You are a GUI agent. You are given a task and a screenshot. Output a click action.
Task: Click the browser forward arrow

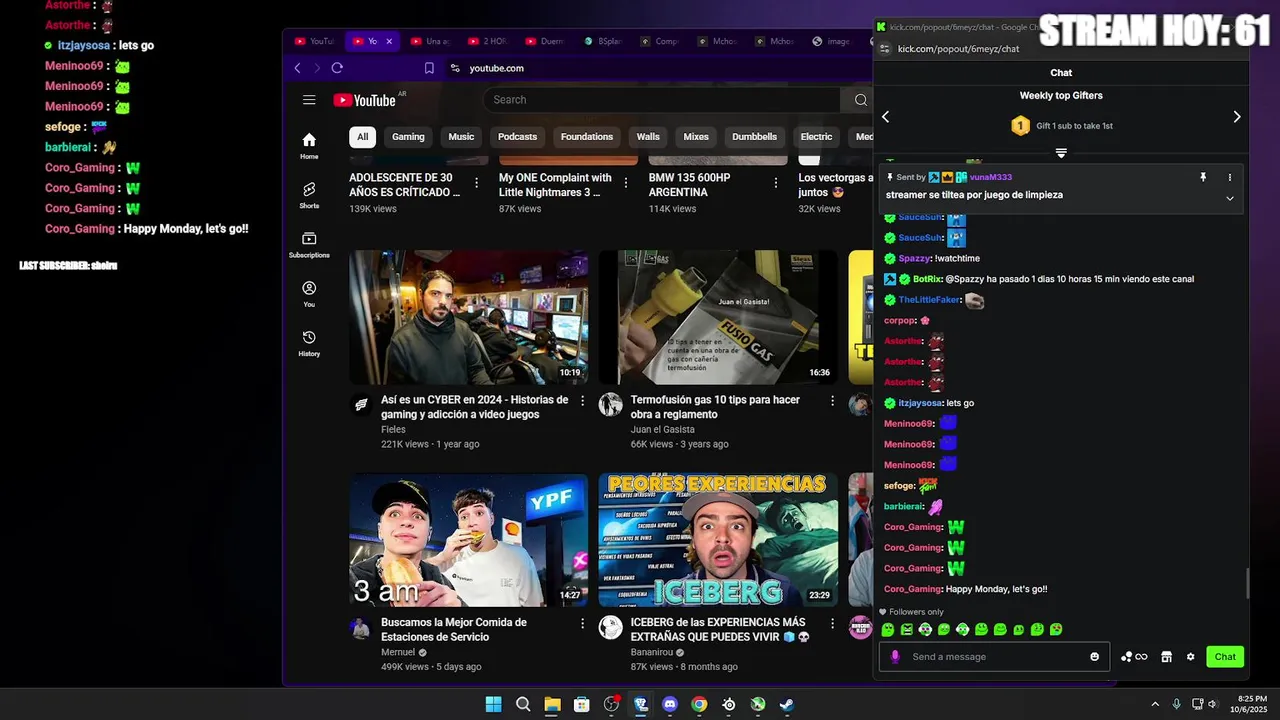(x=317, y=68)
